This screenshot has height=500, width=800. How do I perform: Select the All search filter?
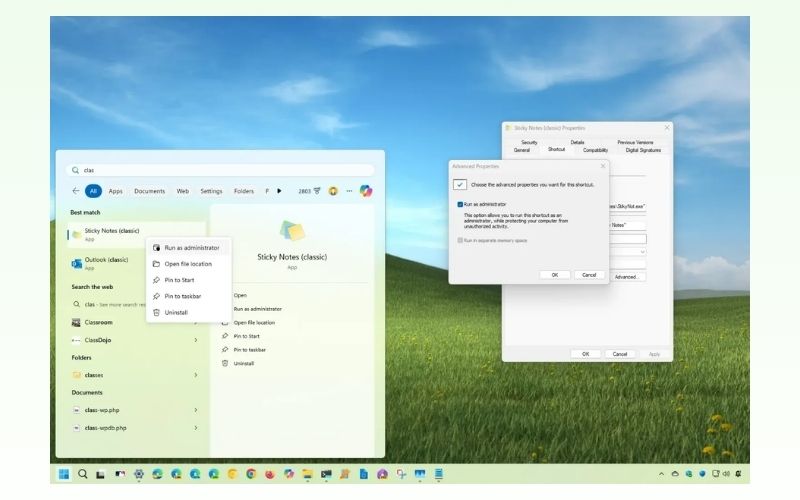[x=93, y=191]
